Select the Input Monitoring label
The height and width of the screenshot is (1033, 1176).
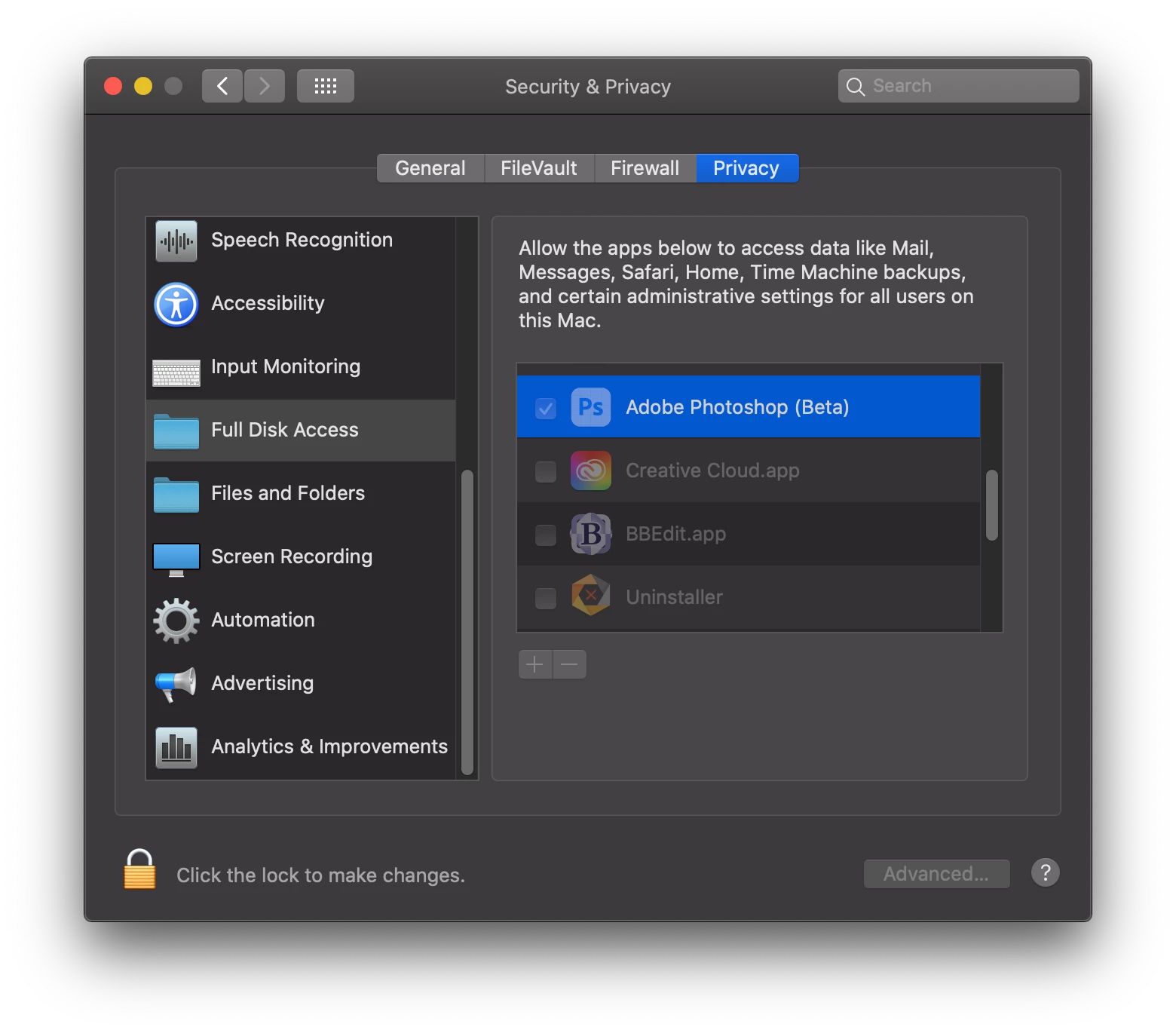tap(286, 366)
